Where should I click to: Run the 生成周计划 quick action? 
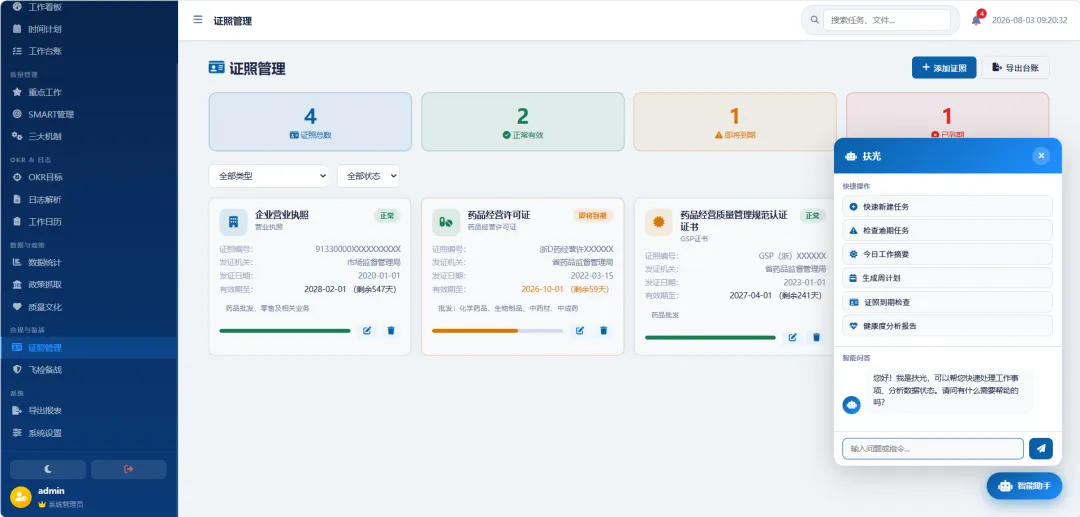[947, 278]
